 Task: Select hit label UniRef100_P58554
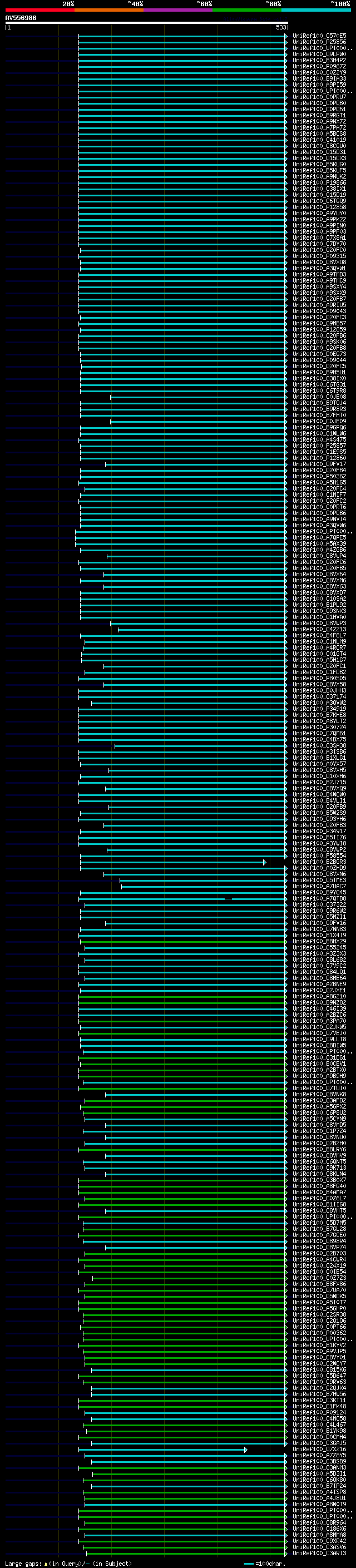point(319,856)
